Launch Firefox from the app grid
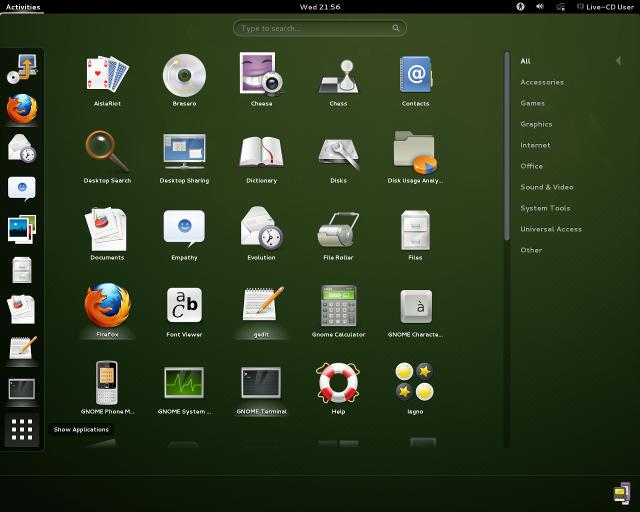The width and height of the screenshot is (640, 512). [107, 311]
